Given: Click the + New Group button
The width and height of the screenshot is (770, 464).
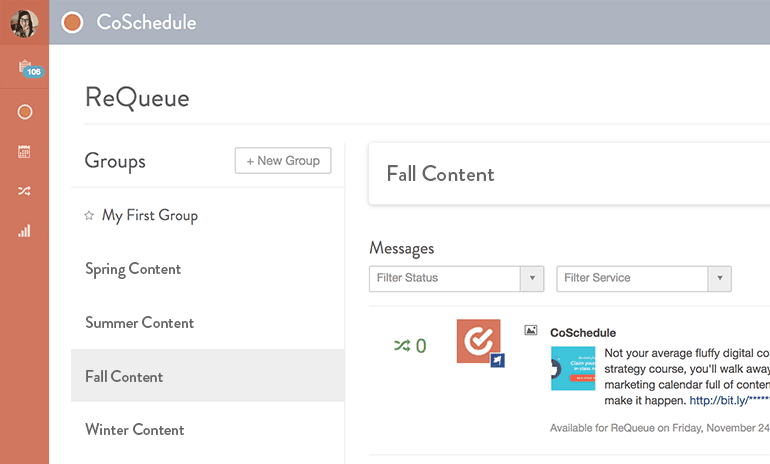Looking at the screenshot, I should (x=283, y=161).
